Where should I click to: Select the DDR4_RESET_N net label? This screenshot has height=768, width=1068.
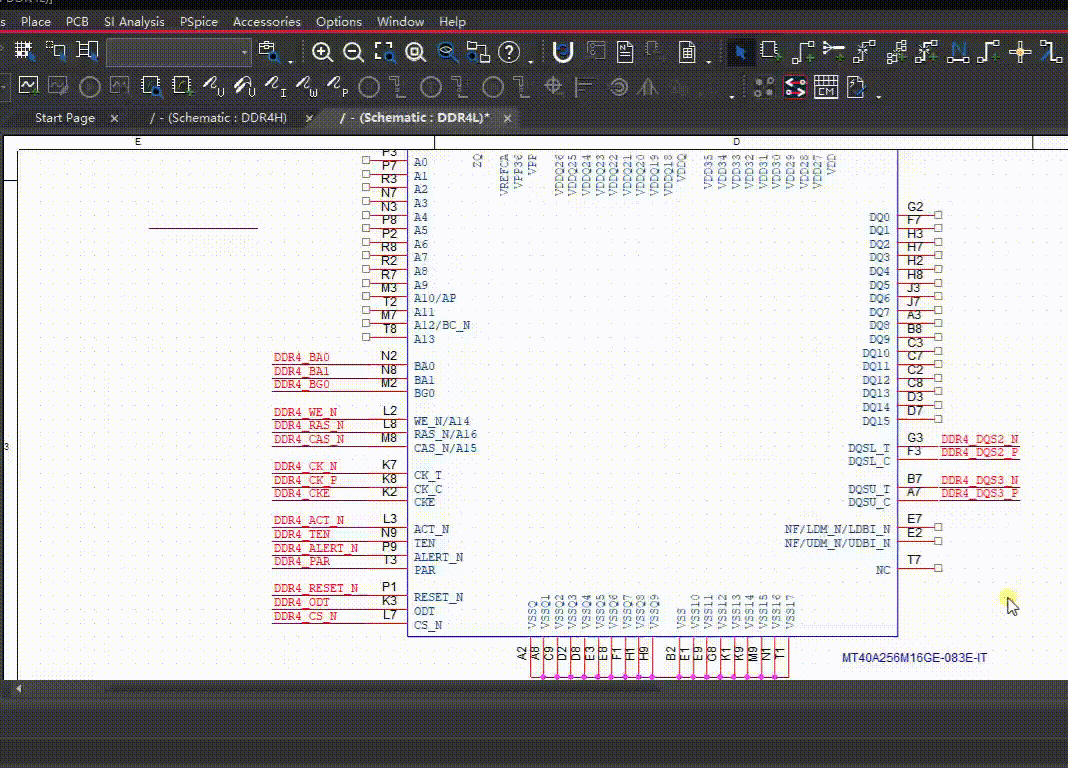(315, 588)
